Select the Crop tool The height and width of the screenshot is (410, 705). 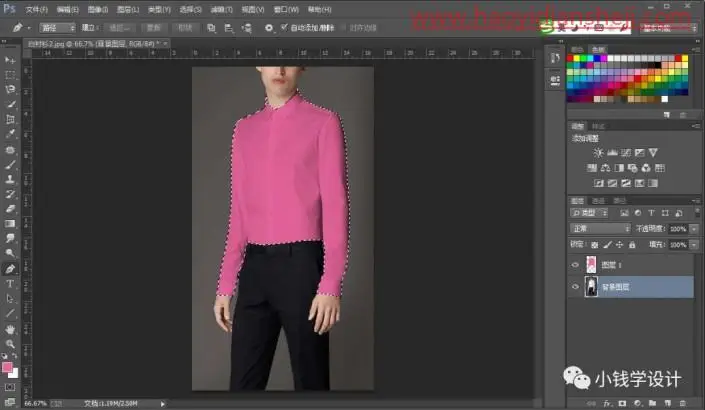click(x=10, y=119)
